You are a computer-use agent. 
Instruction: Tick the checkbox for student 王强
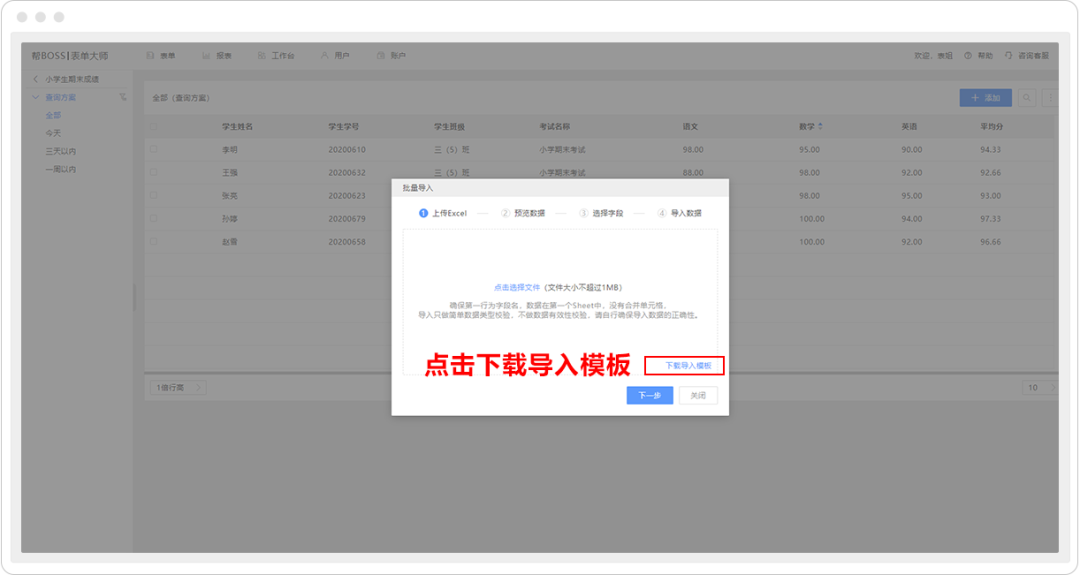click(154, 172)
